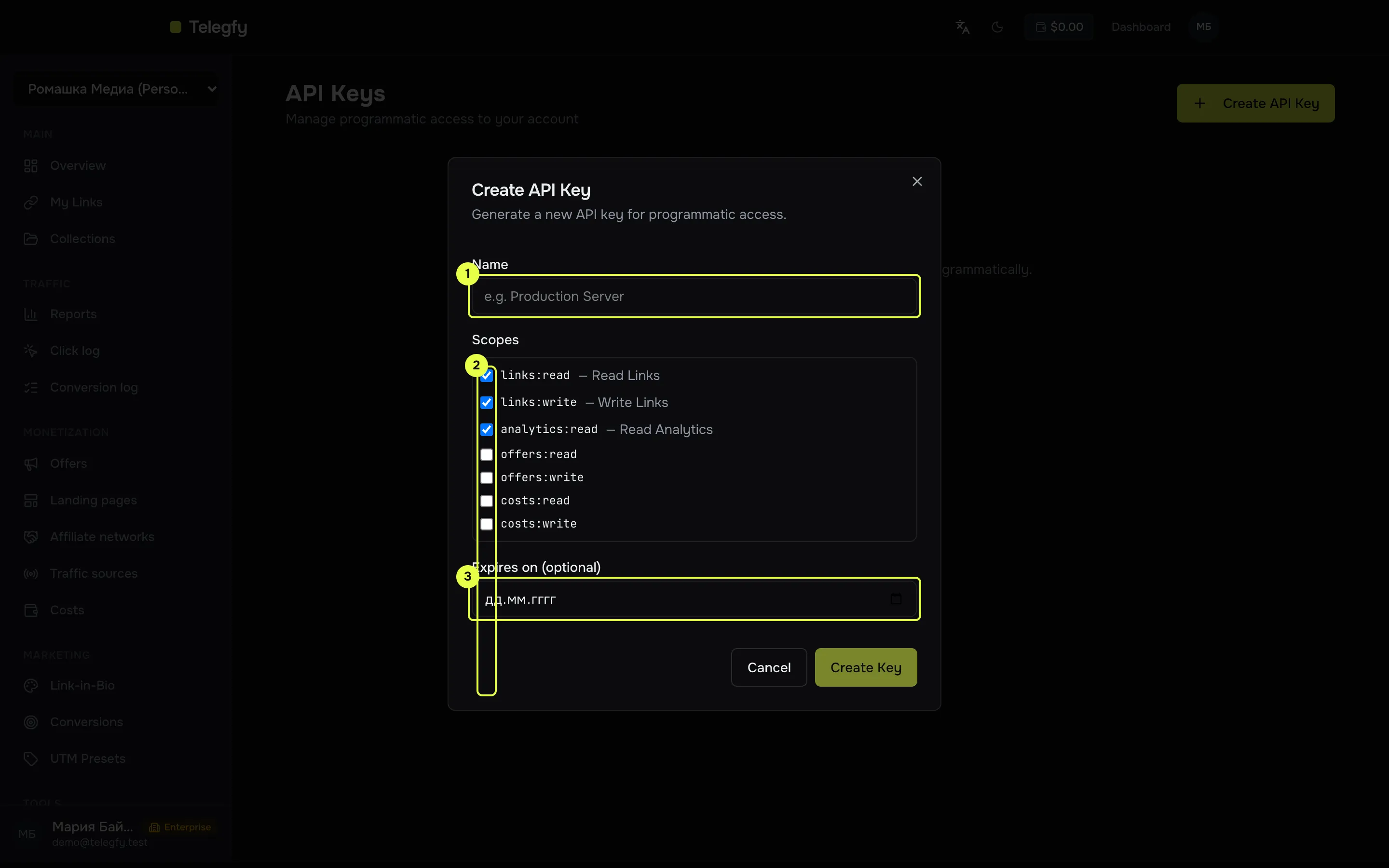Image resolution: width=1389 pixels, height=868 pixels.
Task: Click the My Links chain icon
Action: coord(31,202)
